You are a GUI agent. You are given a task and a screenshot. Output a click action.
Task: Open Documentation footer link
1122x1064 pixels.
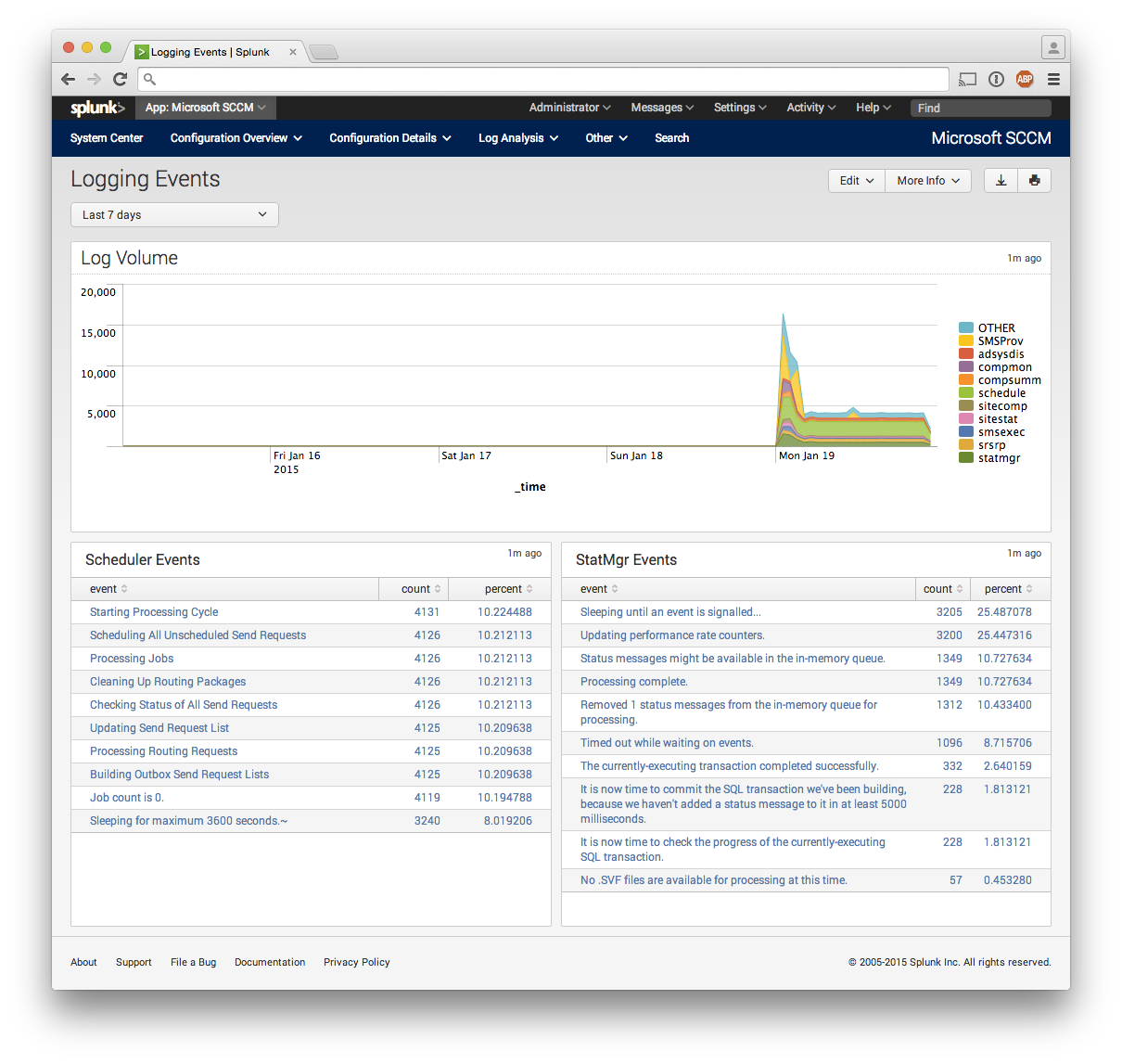click(x=270, y=962)
